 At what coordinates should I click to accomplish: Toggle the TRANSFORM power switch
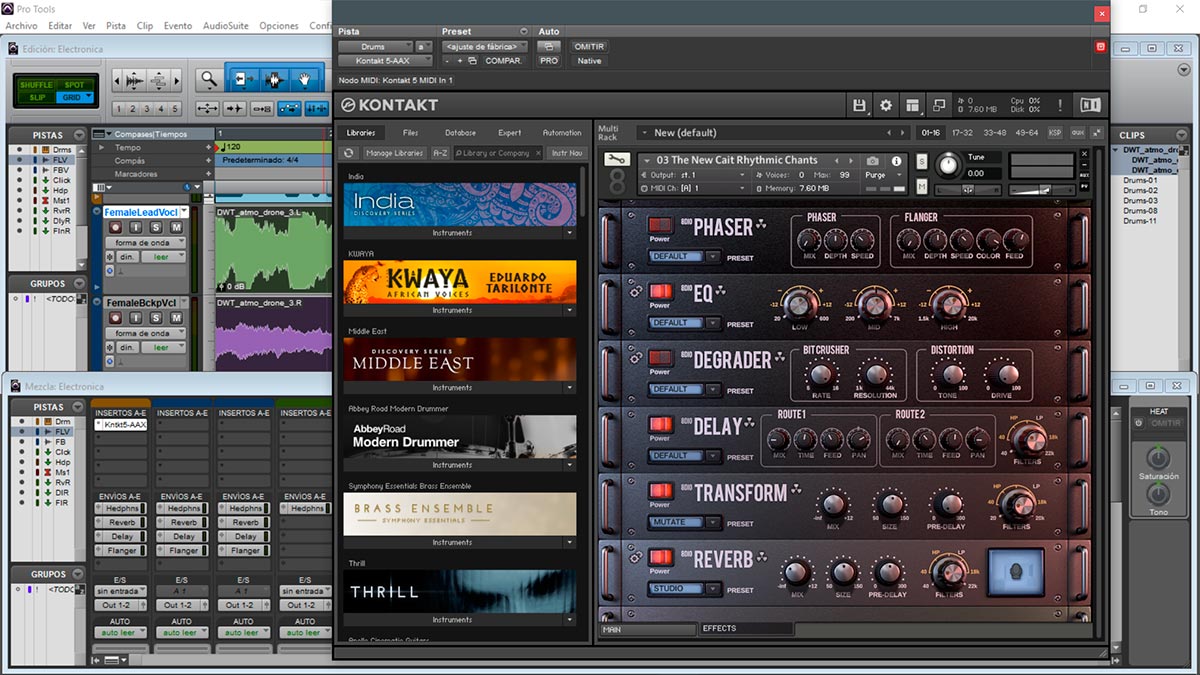tap(660, 491)
